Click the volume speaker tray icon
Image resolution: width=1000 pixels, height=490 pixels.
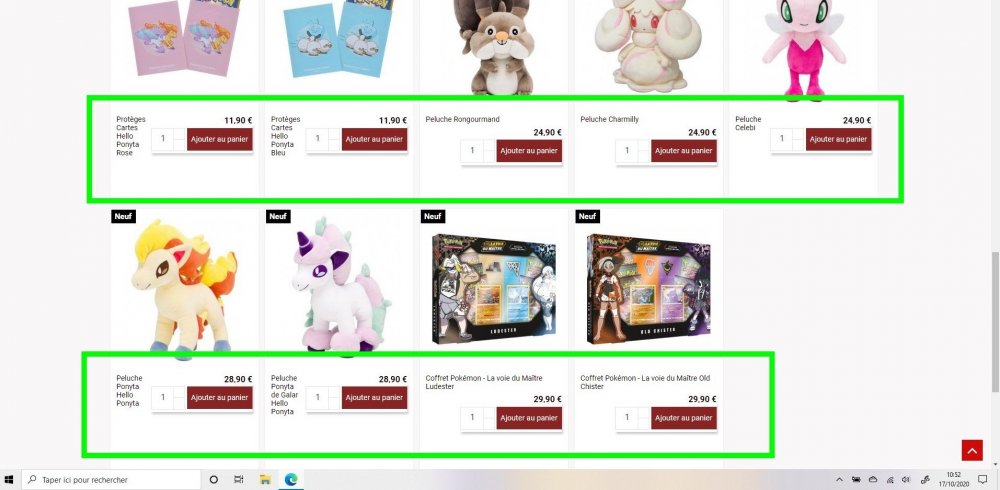(906, 480)
